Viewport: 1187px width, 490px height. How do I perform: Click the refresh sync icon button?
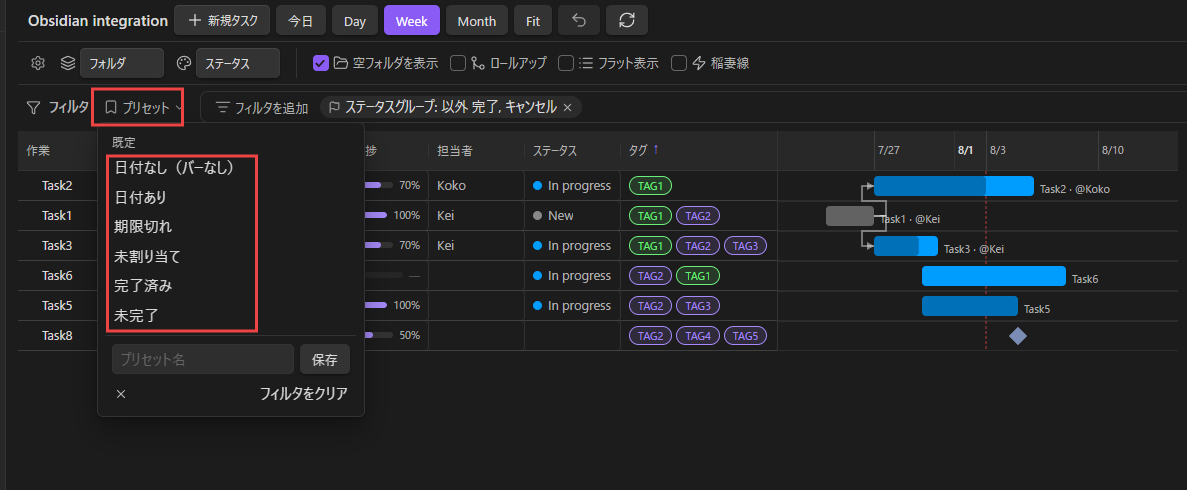click(626, 20)
